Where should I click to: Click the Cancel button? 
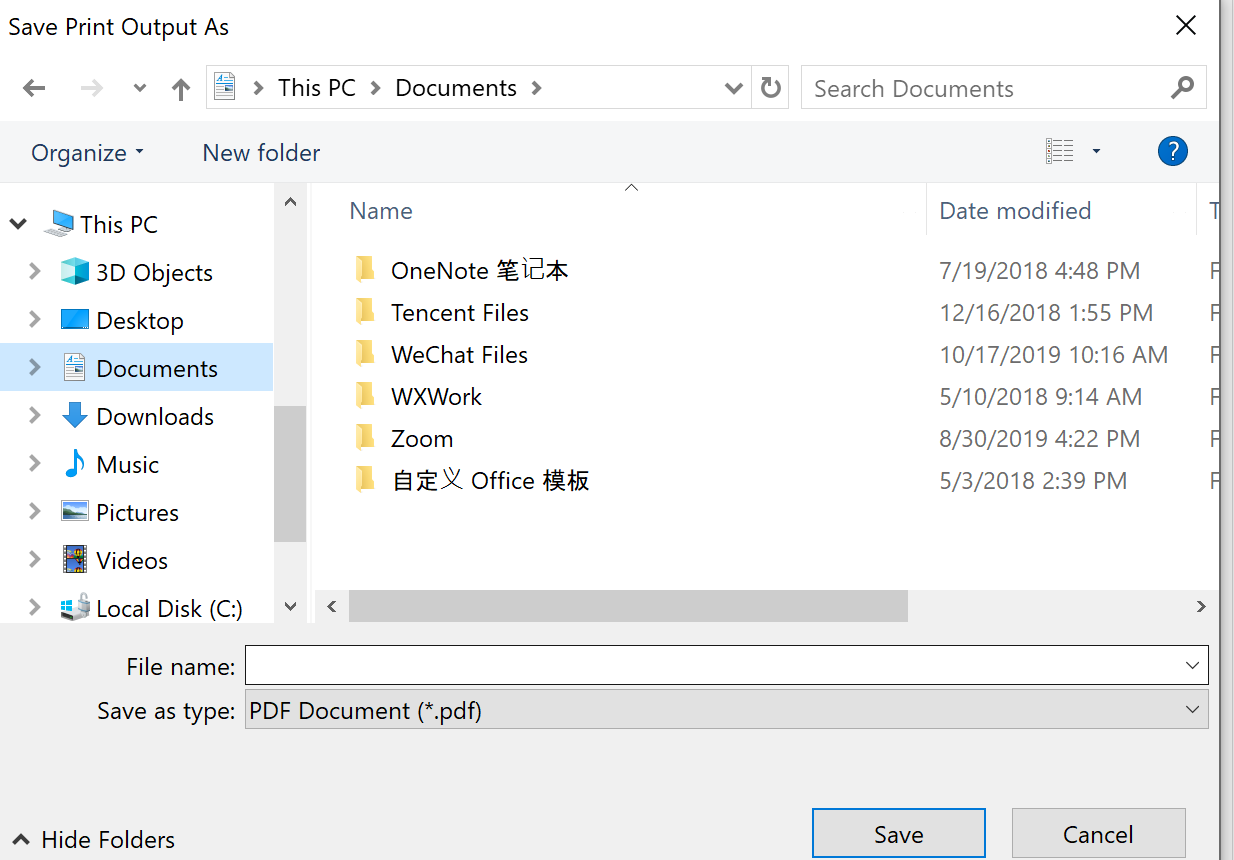(1097, 835)
